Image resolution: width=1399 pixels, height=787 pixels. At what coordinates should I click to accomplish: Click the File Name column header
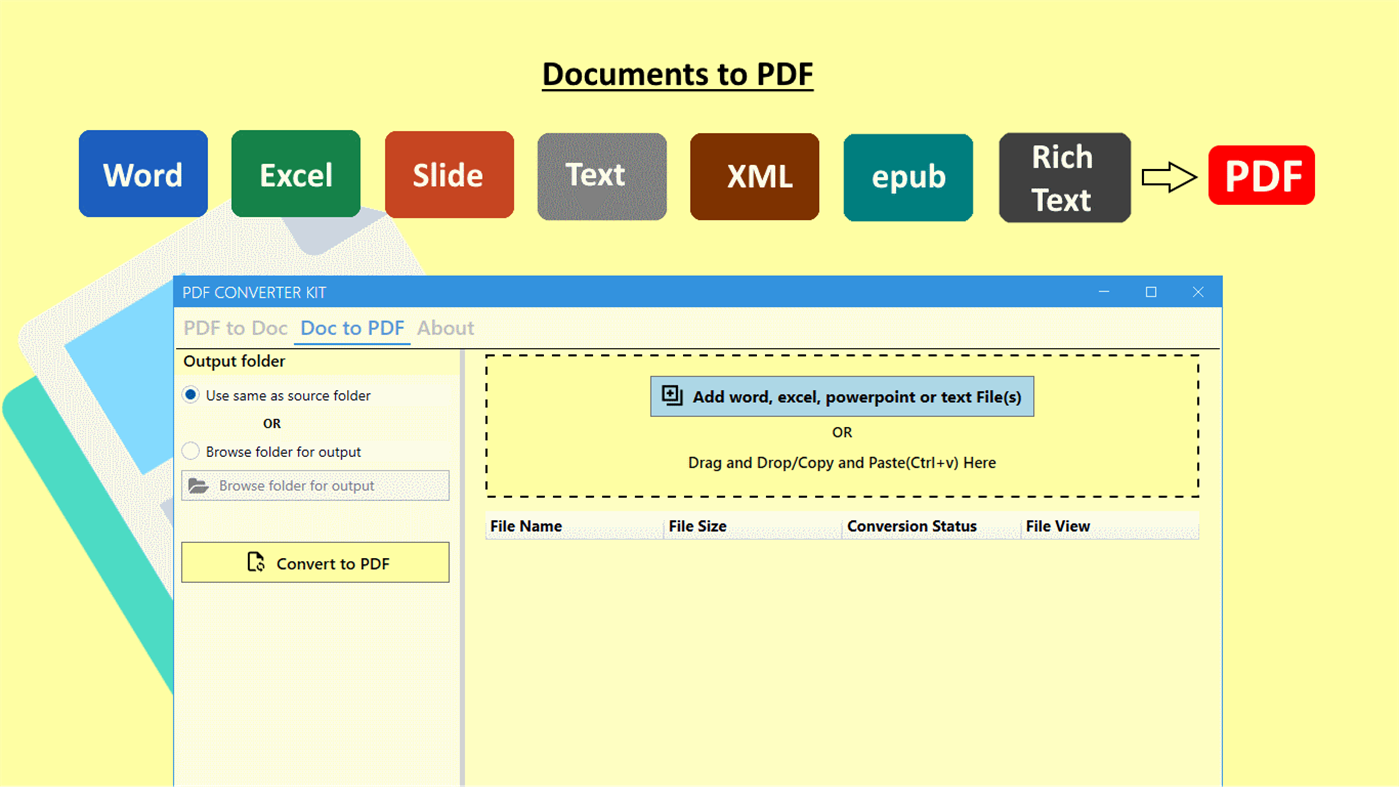[x=526, y=525]
